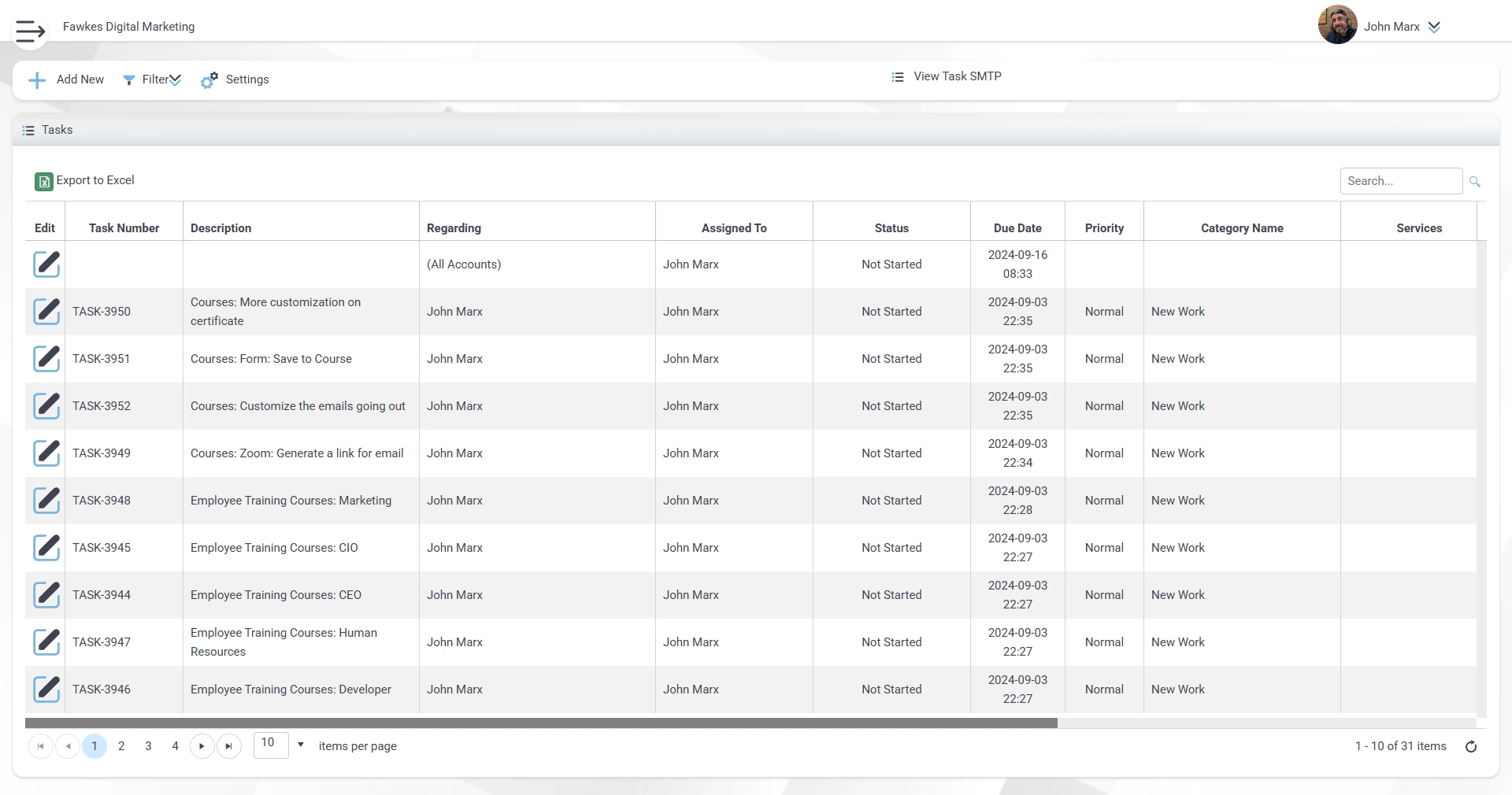
Task: Select page 2 in pager
Action: 121,746
